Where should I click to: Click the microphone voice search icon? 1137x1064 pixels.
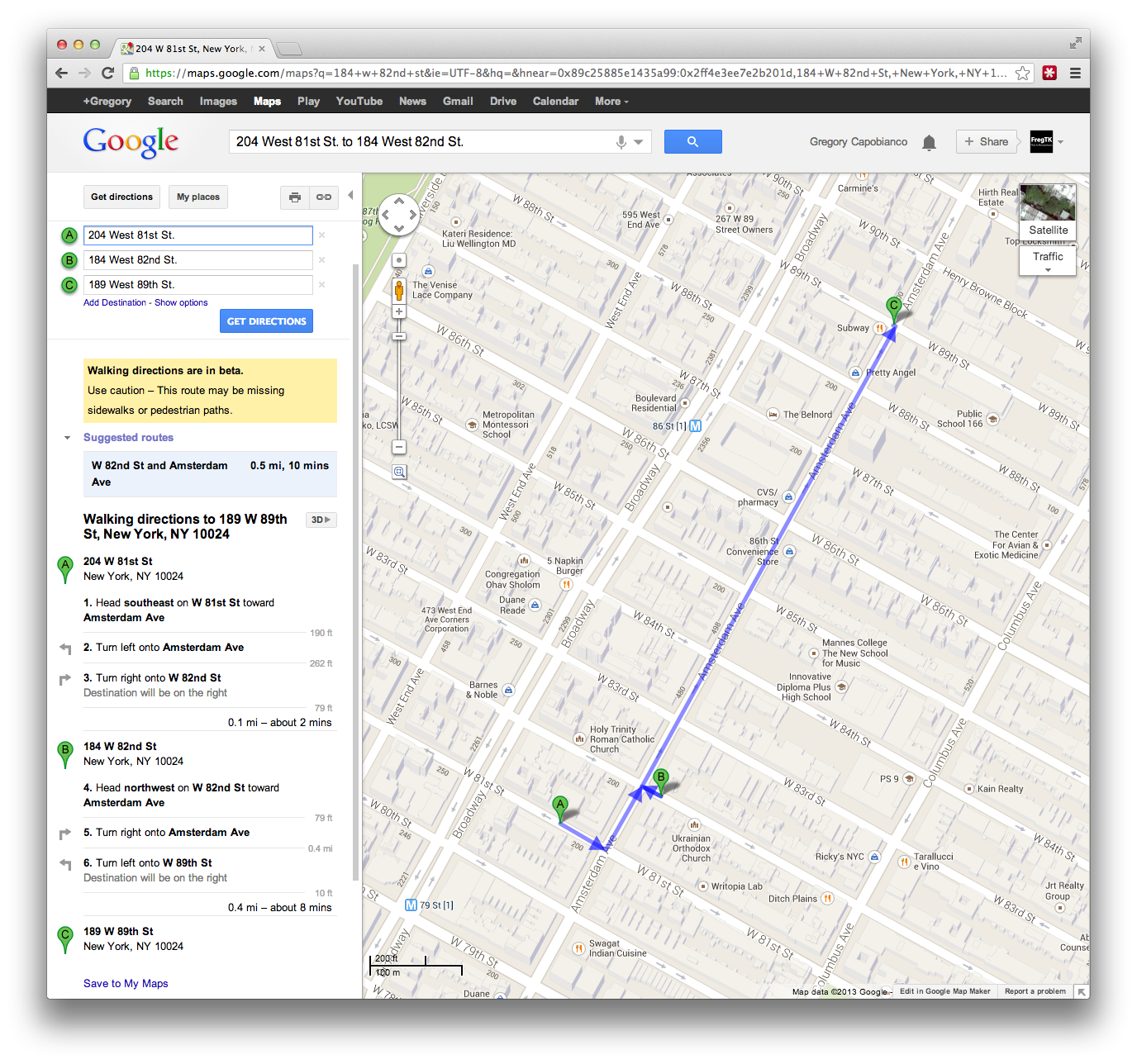[x=621, y=142]
